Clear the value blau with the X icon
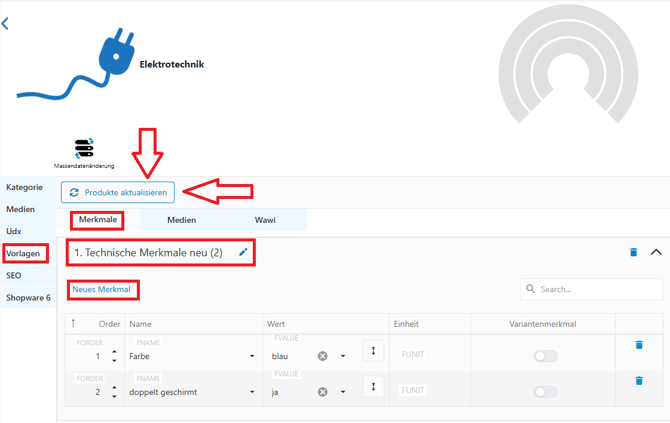Image resolution: width=670 pixels, height=423 pixels. [322, 356]
